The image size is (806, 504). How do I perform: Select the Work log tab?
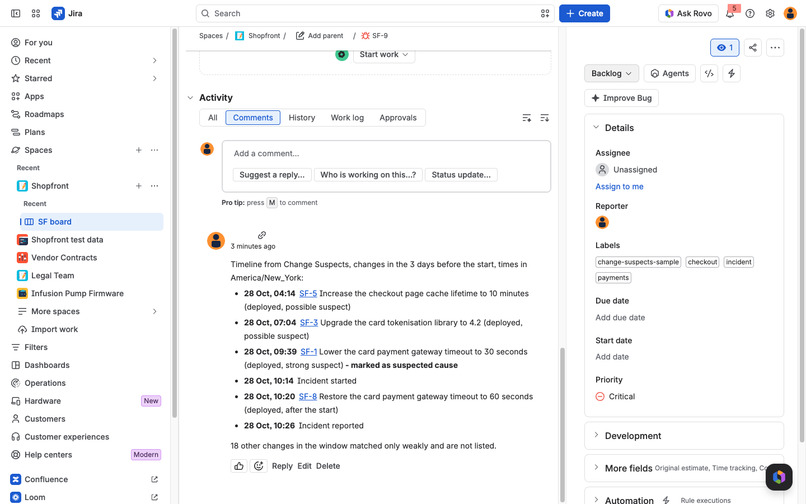point(347,118)
